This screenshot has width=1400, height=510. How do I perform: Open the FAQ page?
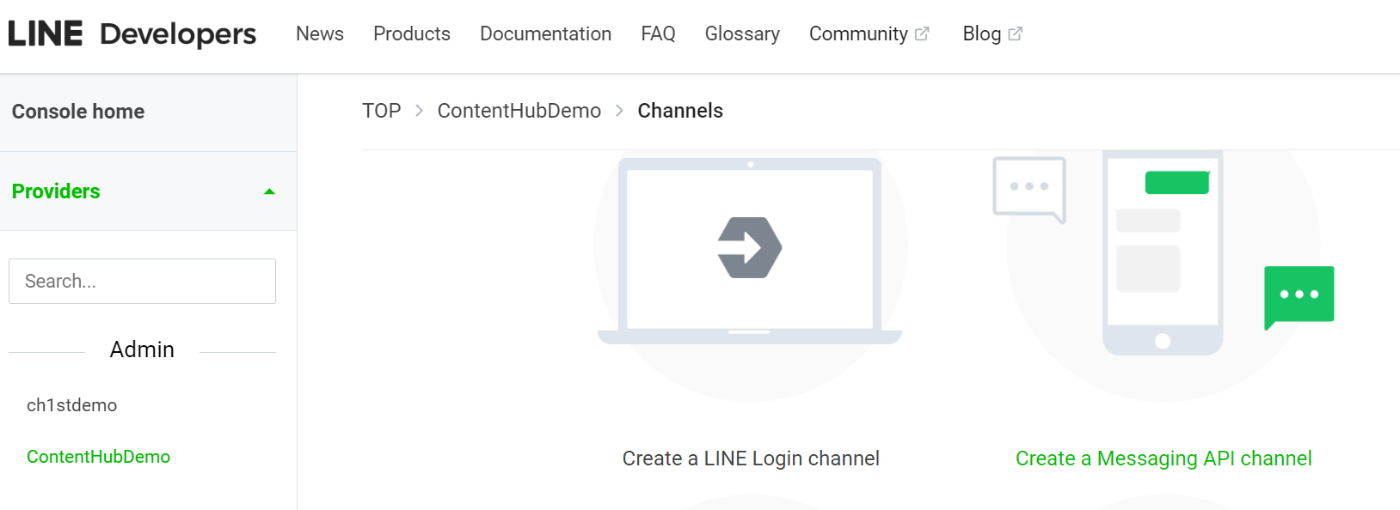[x=658, y=34]
